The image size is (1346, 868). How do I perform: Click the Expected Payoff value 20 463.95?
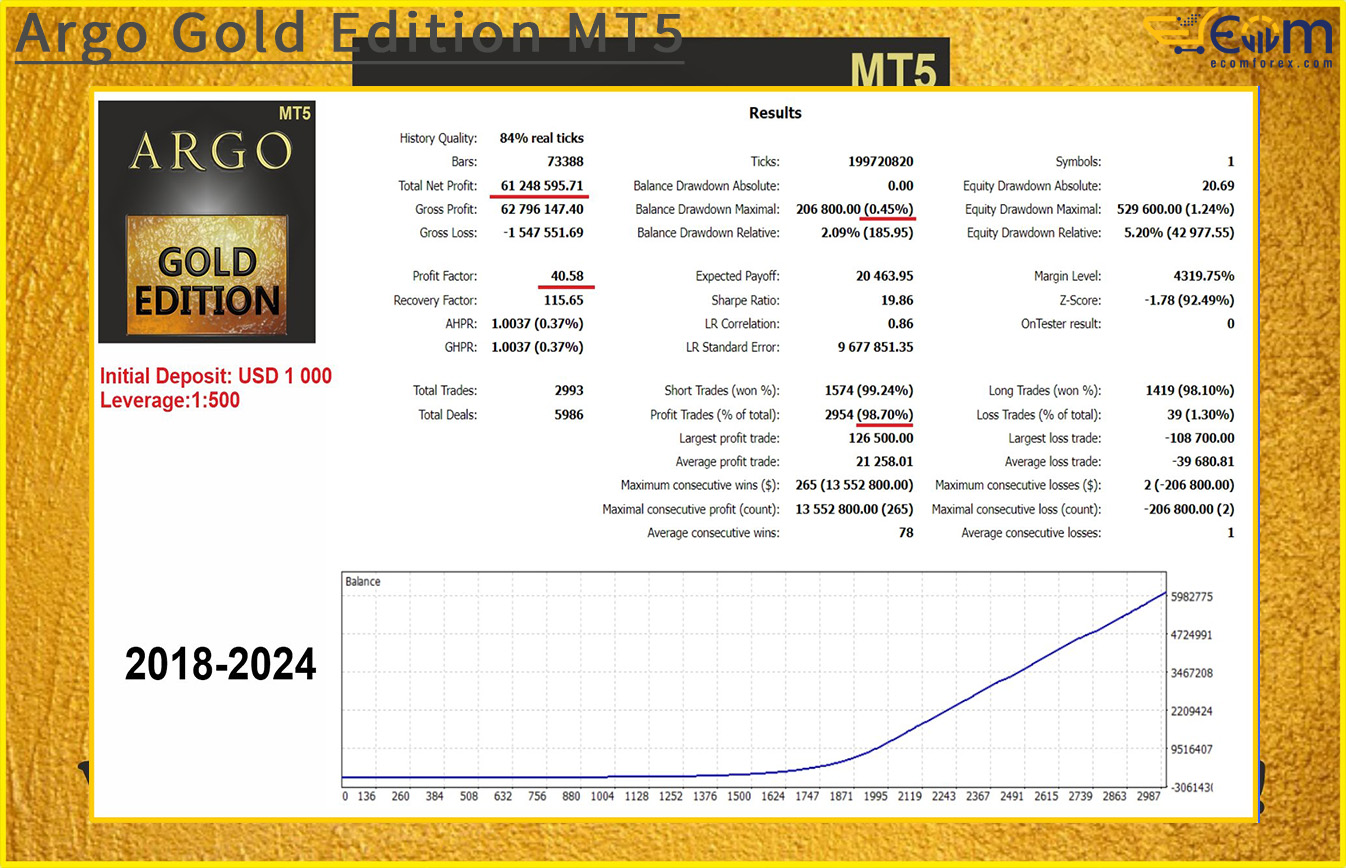[x=885, y=276]
